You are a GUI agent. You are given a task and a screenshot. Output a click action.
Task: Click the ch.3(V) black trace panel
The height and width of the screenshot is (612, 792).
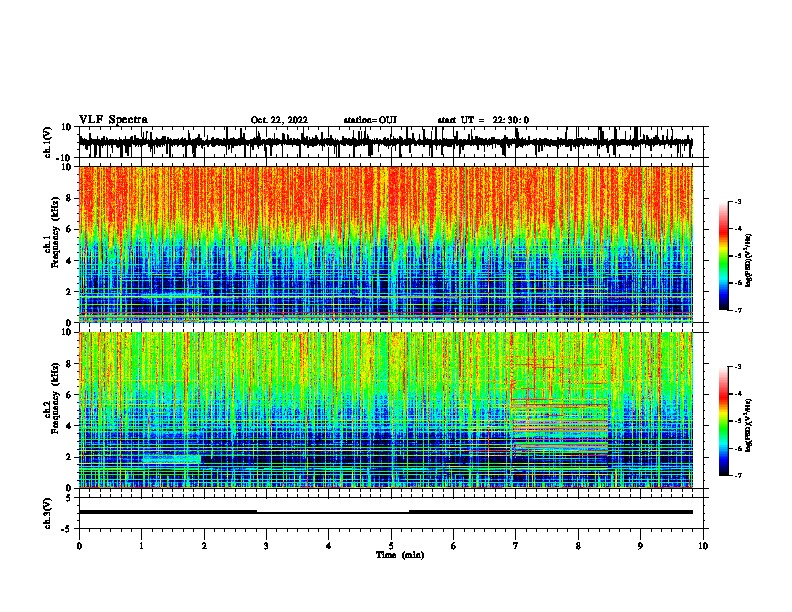[391, 513]
